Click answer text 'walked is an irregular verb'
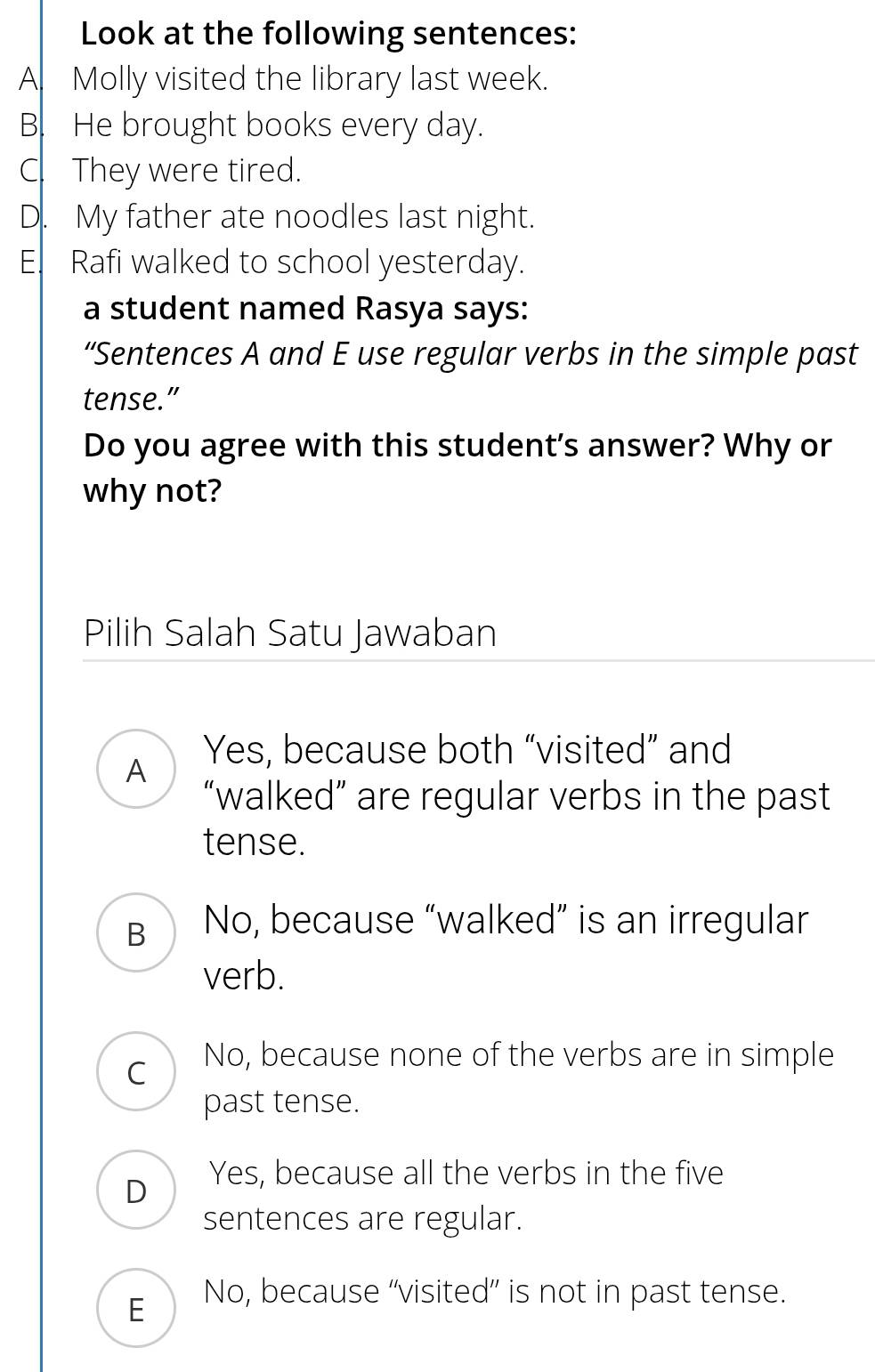 (506, 948)
